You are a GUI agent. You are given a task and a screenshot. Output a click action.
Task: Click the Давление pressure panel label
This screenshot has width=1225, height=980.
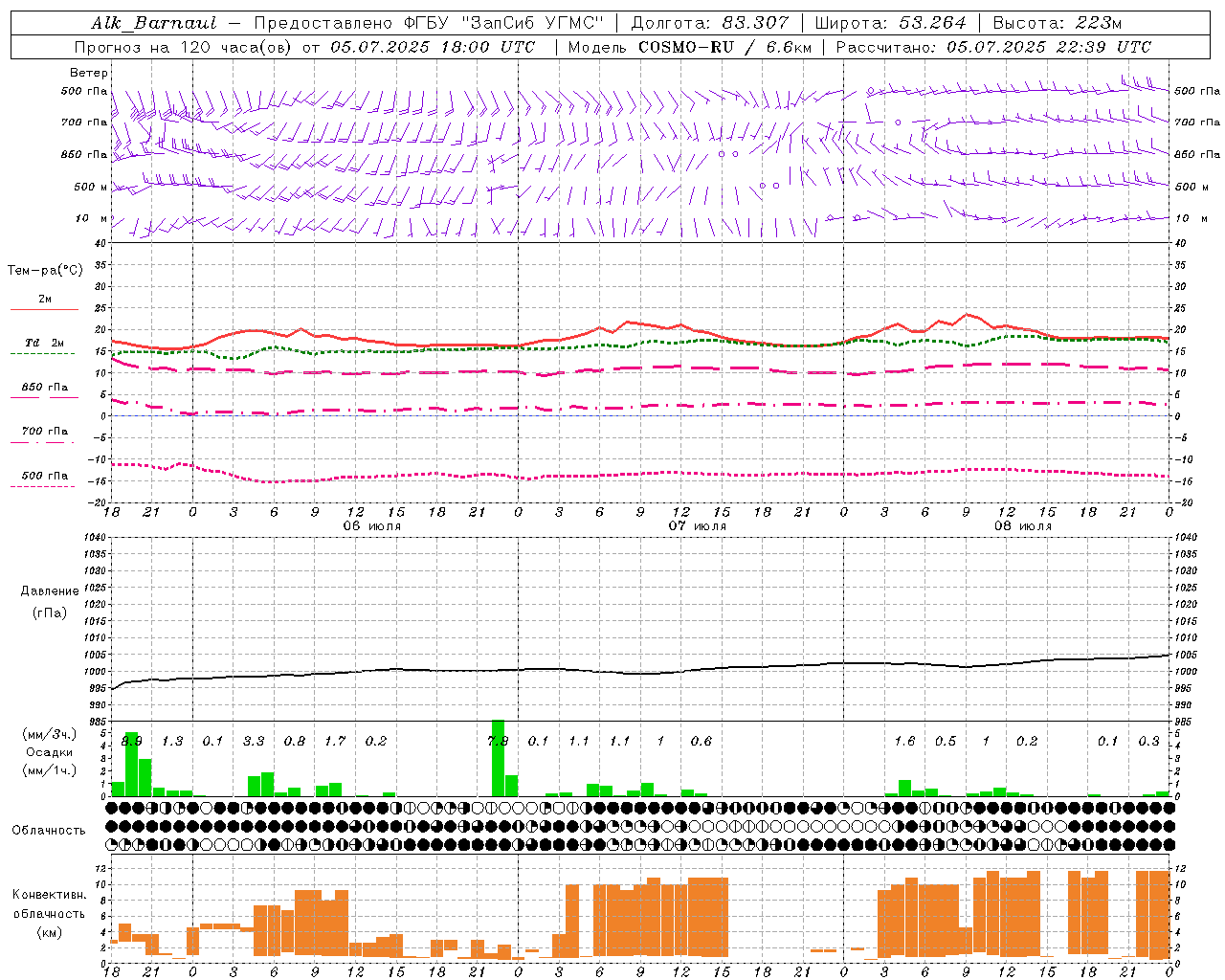tap(49, 591)
